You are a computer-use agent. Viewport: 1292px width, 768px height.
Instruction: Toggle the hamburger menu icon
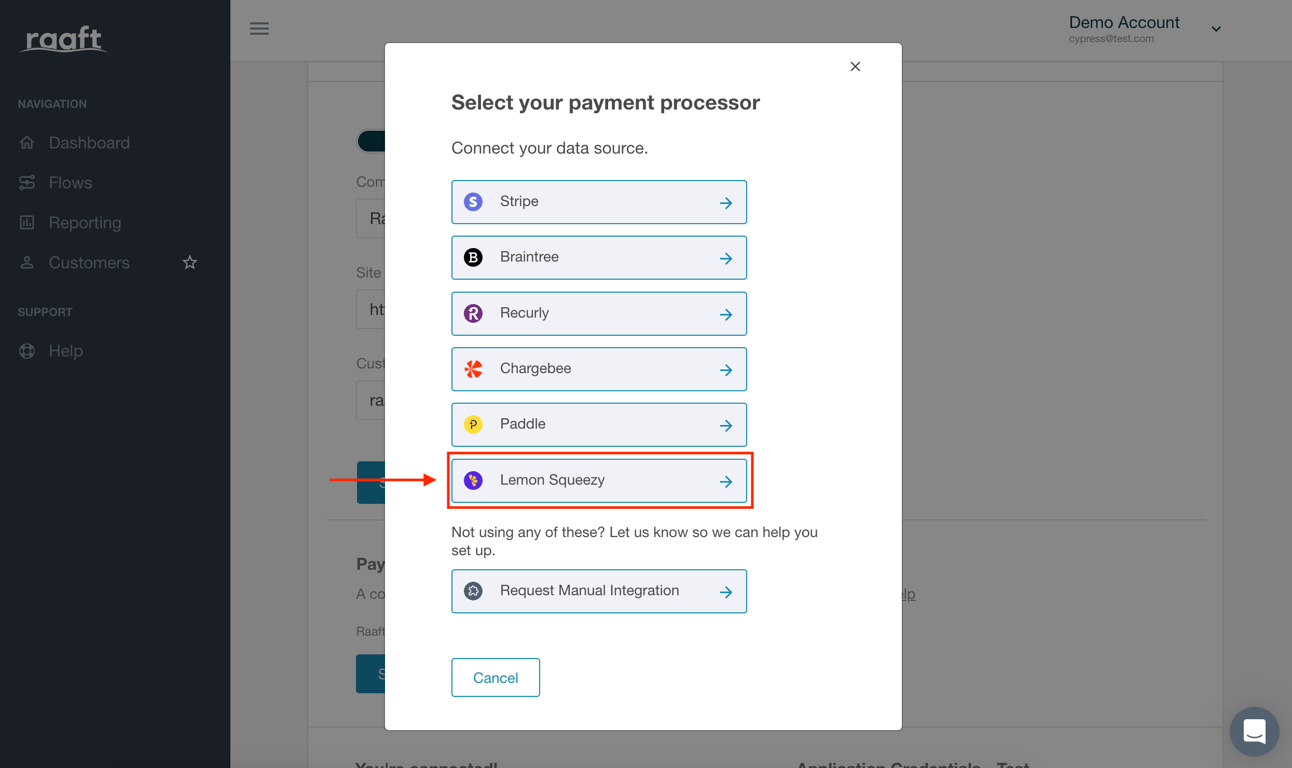pyautogui.click(x=259, y=29)
